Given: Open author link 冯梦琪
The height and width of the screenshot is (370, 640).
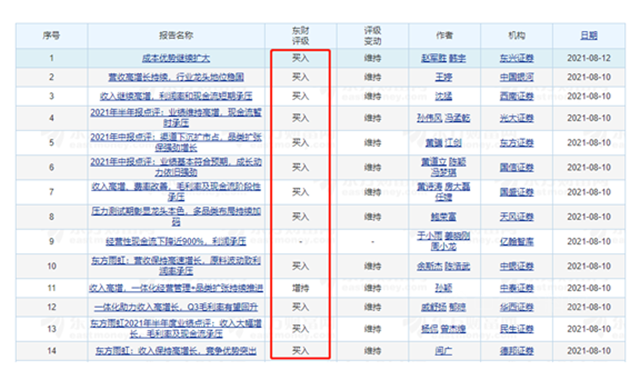Looking at the screenshot, I should (444, 173).
